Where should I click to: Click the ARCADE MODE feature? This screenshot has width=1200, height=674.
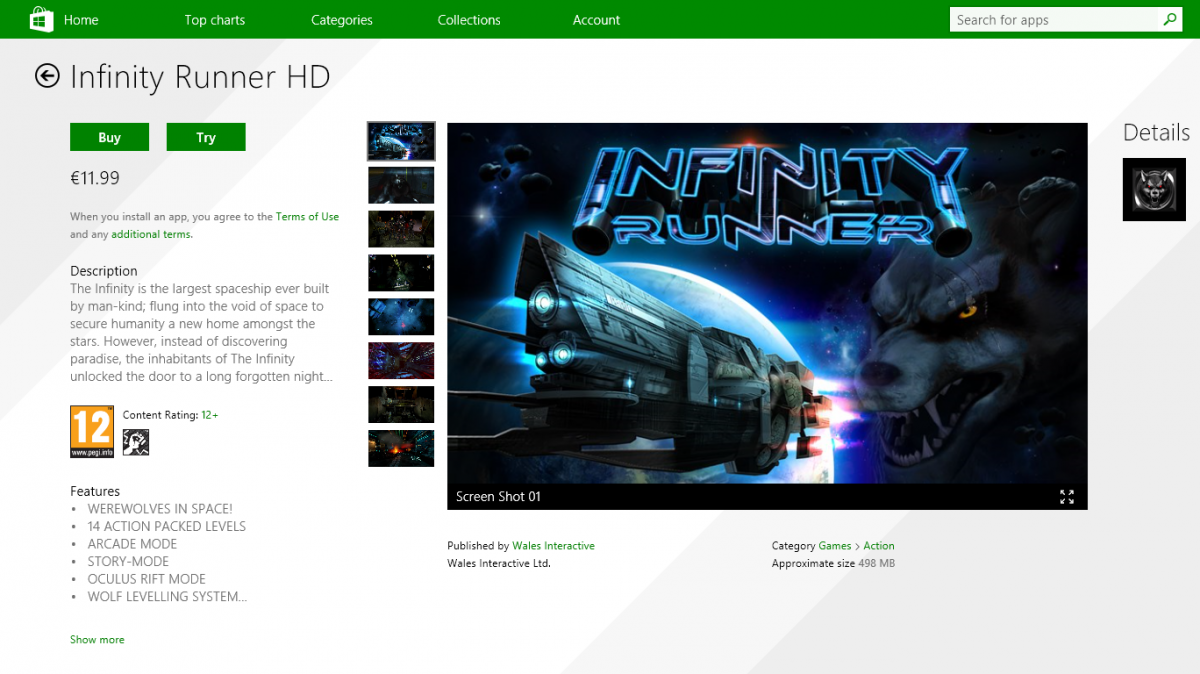132,544
